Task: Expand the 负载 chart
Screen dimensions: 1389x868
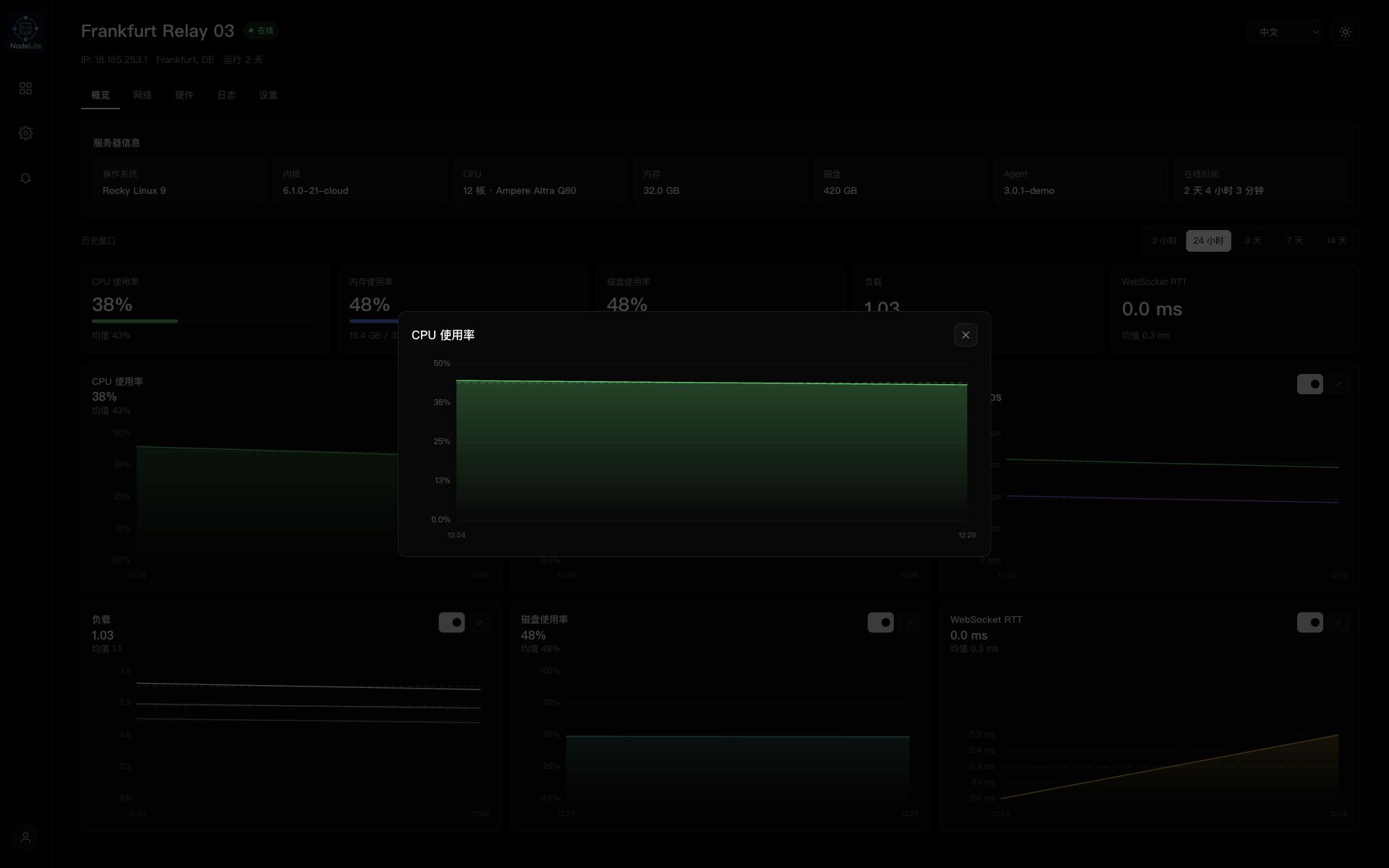Action: click(480, 622)
